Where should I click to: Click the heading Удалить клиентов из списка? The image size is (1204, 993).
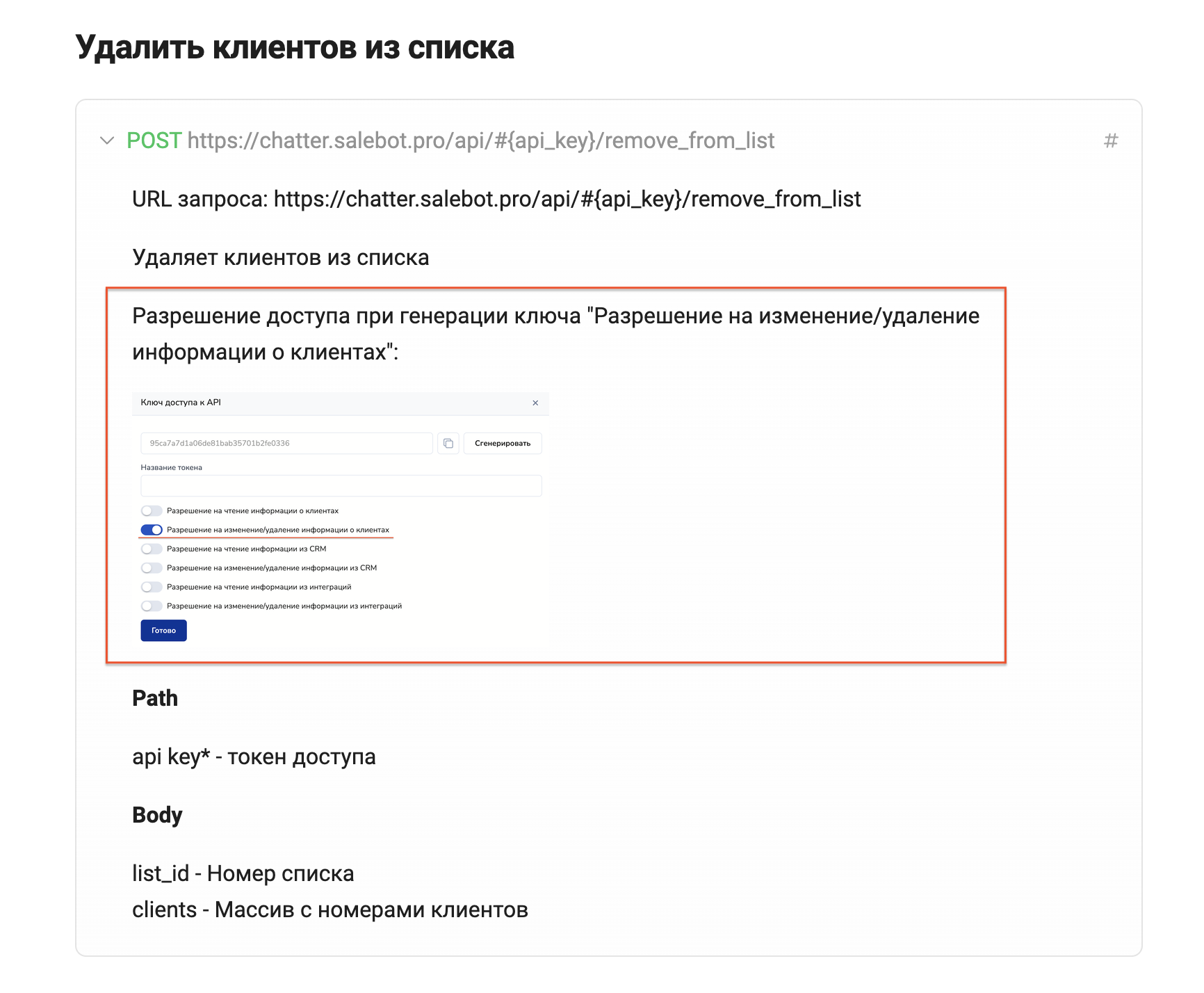pyautogui.click(x=295, y=48)
